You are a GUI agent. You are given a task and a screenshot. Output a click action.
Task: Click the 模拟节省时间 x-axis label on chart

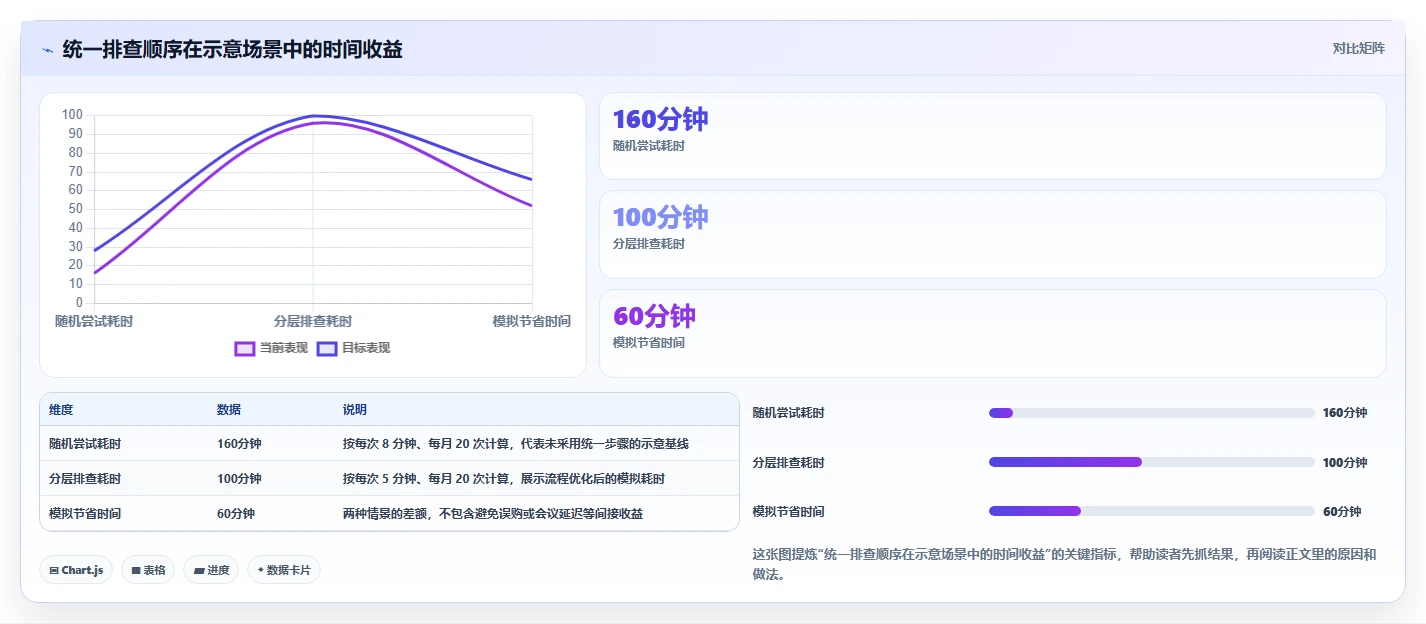(532, 321)
